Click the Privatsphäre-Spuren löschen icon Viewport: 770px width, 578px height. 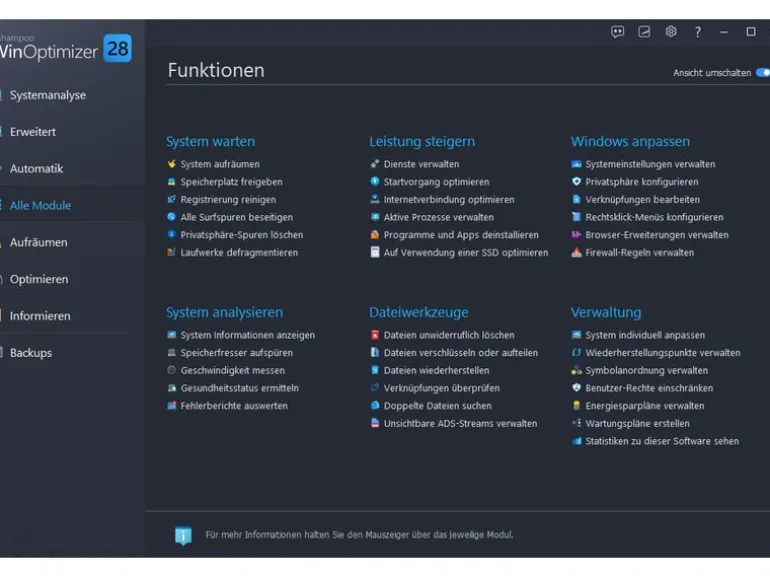point(171,234)
